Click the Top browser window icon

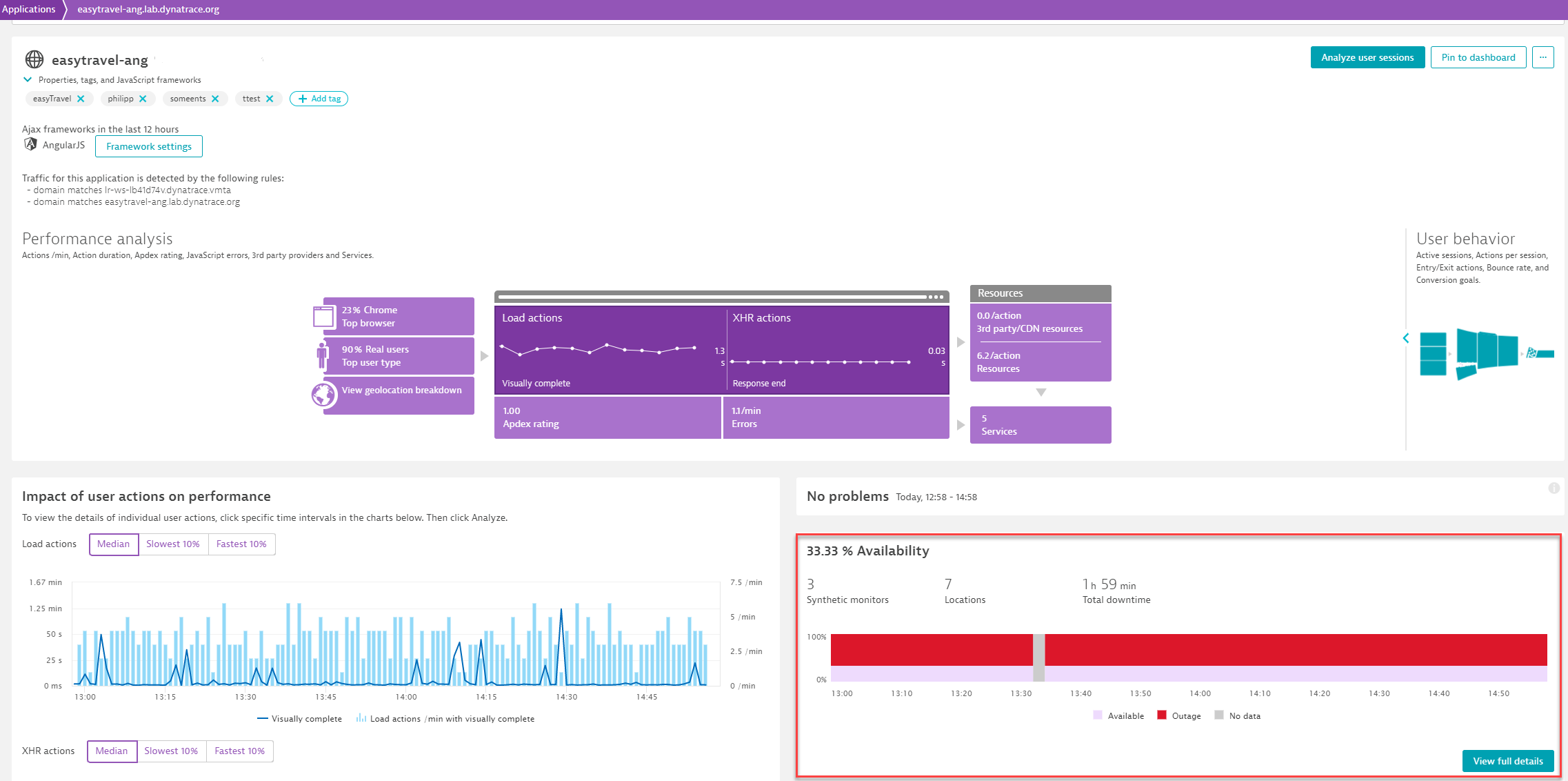point(323,316)
